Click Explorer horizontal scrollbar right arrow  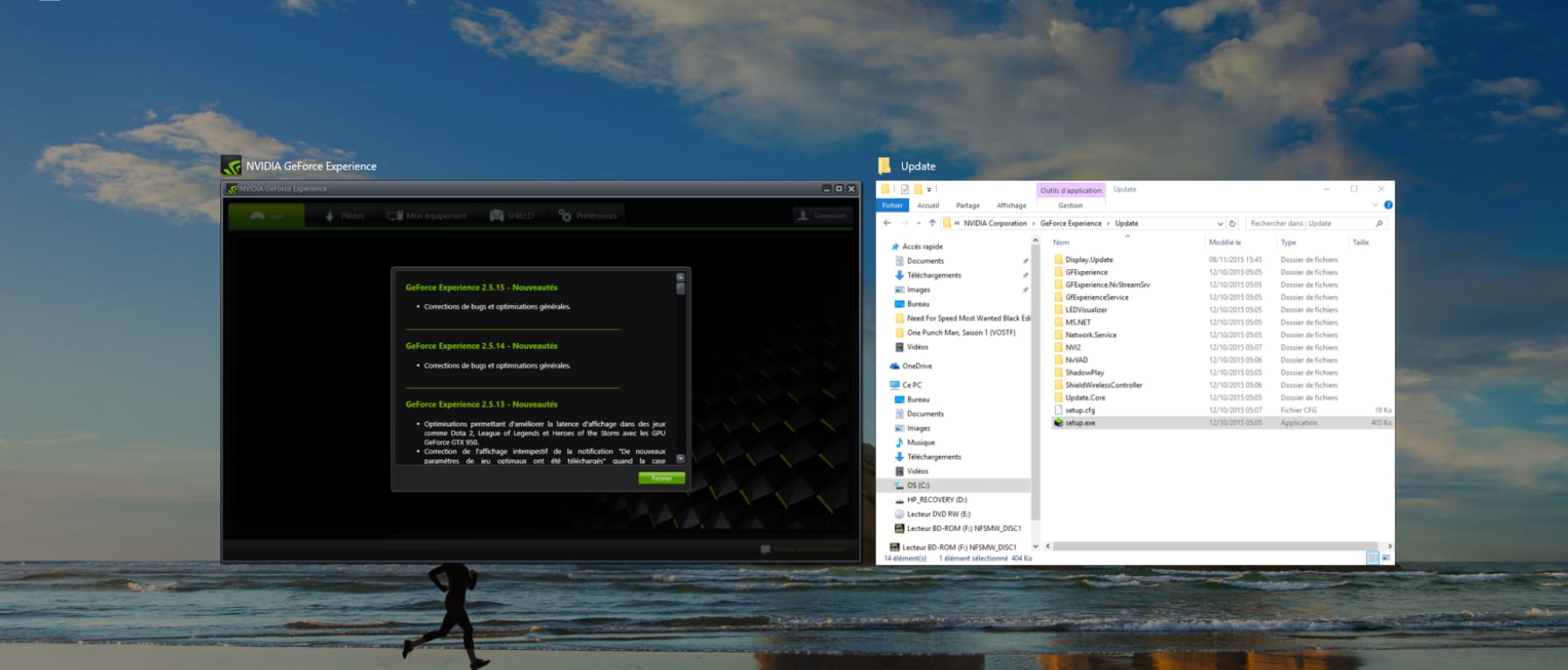tap(1390, 546)
